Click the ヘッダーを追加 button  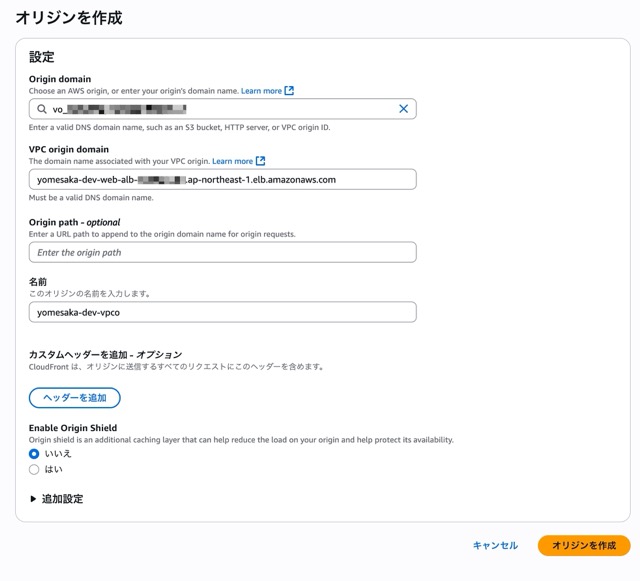click(75, 398)
